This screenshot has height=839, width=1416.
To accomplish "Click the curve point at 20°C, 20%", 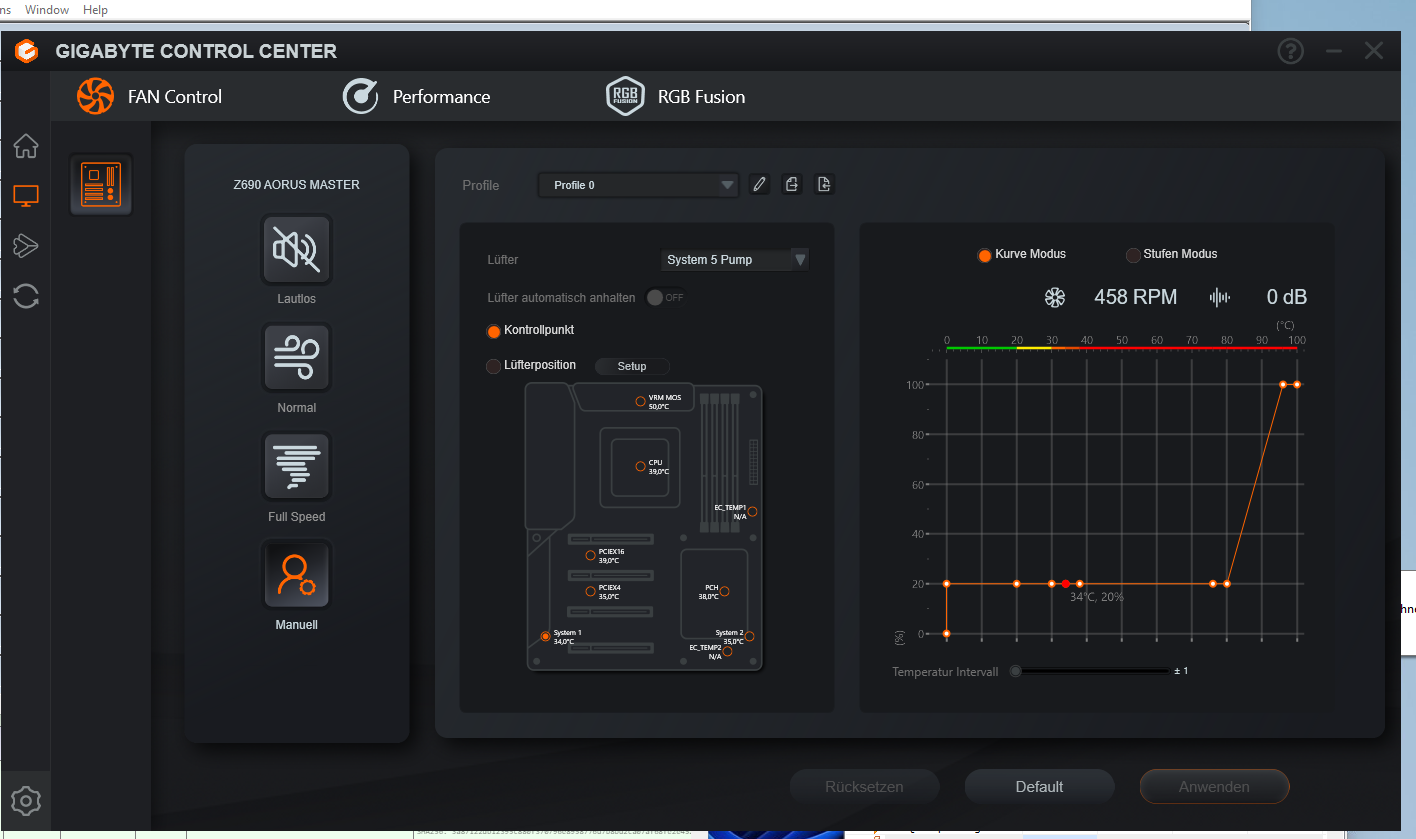I will (x=1017, y=584).
